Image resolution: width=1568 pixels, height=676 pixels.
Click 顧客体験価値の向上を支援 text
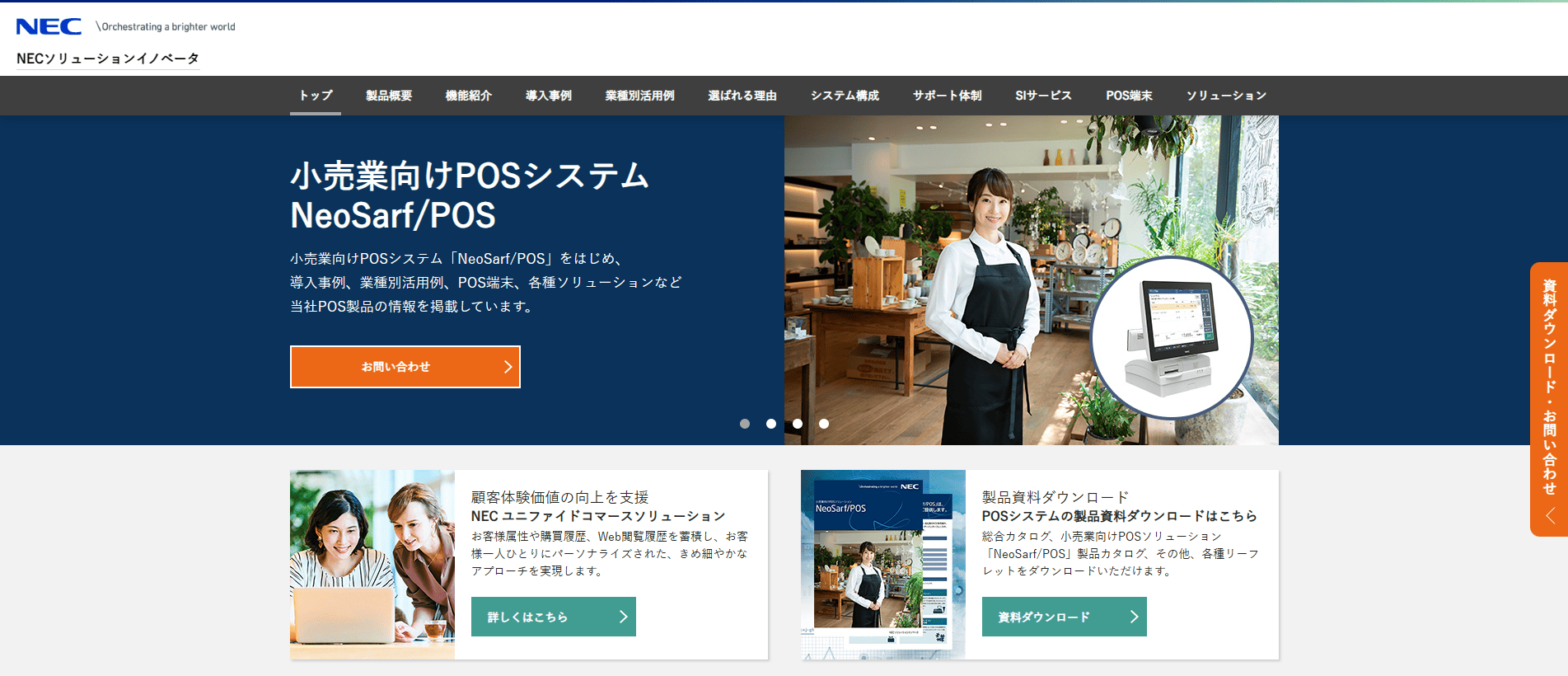(560, 497)
